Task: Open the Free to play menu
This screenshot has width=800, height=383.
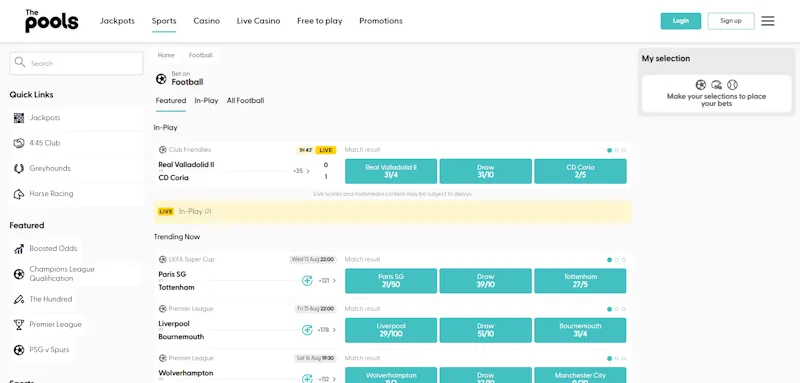Action: pos(319,21)
